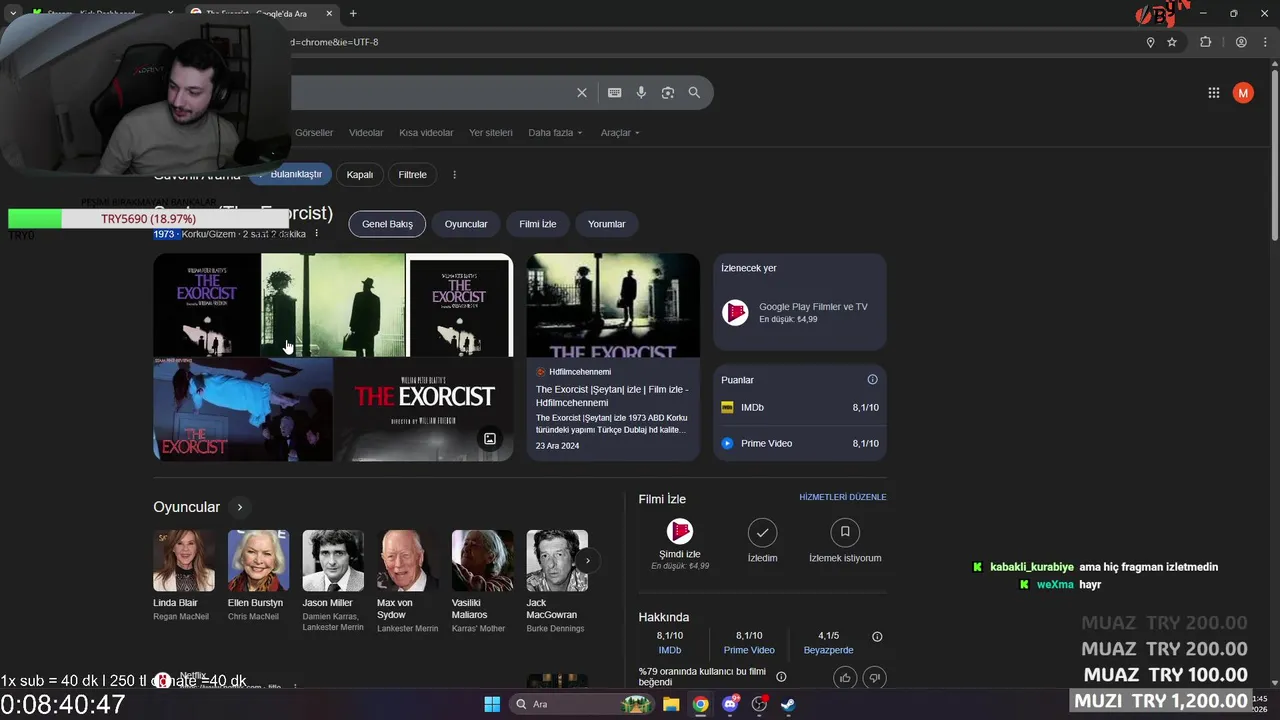Viewport: 1280px width, 720px height.
Task: Expand the Daha fazla dropdown
Action: tap(555, 133)
